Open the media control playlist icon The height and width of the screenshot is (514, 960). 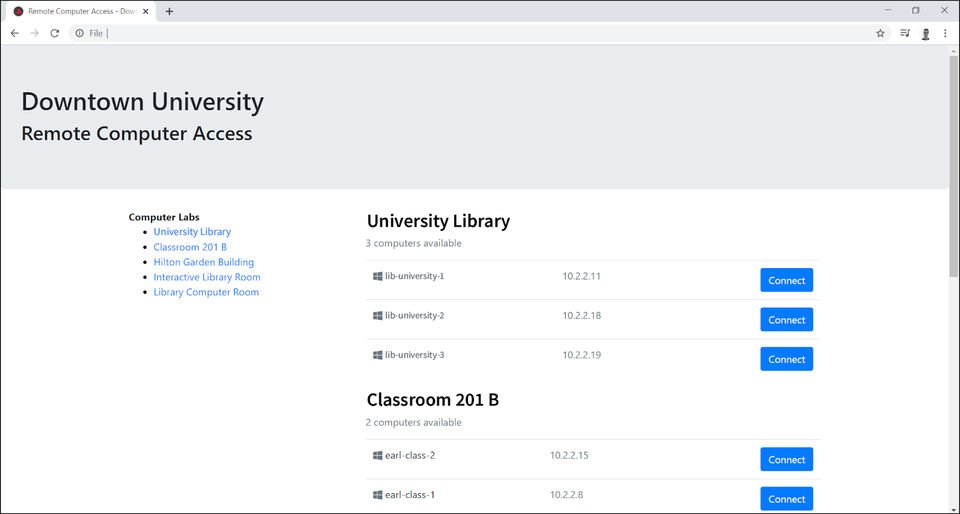pyautogui.click(x=905, y=33)
